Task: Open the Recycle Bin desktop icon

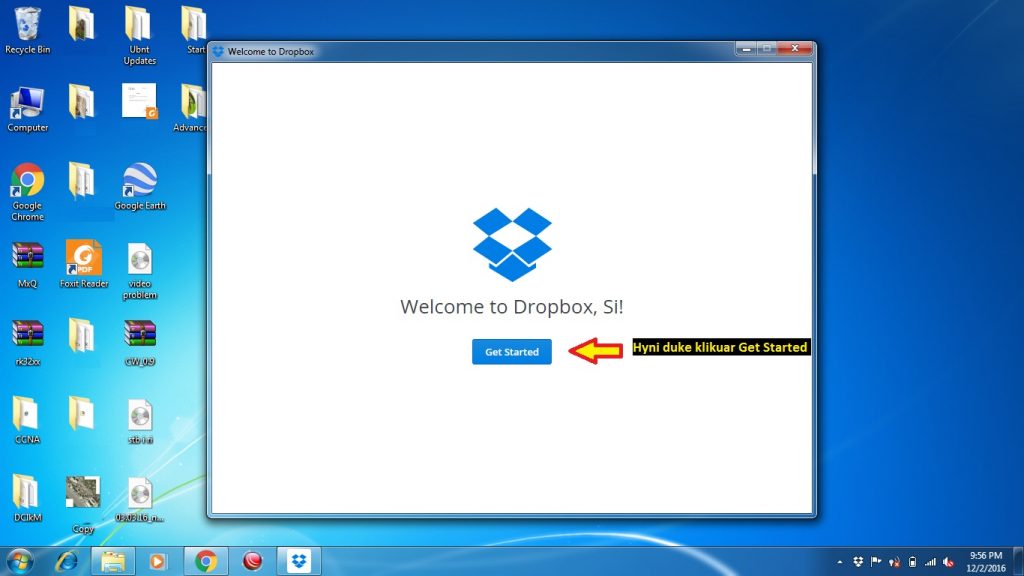Action: tap(27, 31)
